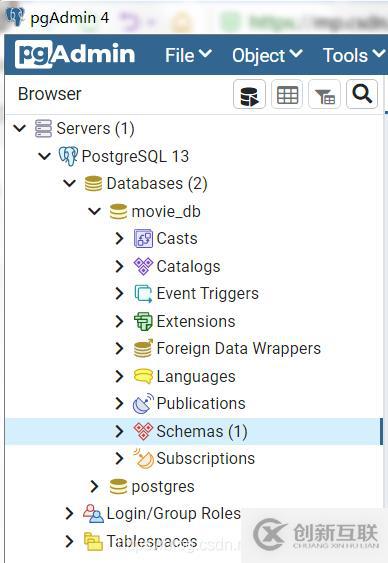Click the Publications satellite dish icon
Screen dimensions: 388x563
click(x=143, y=404)
